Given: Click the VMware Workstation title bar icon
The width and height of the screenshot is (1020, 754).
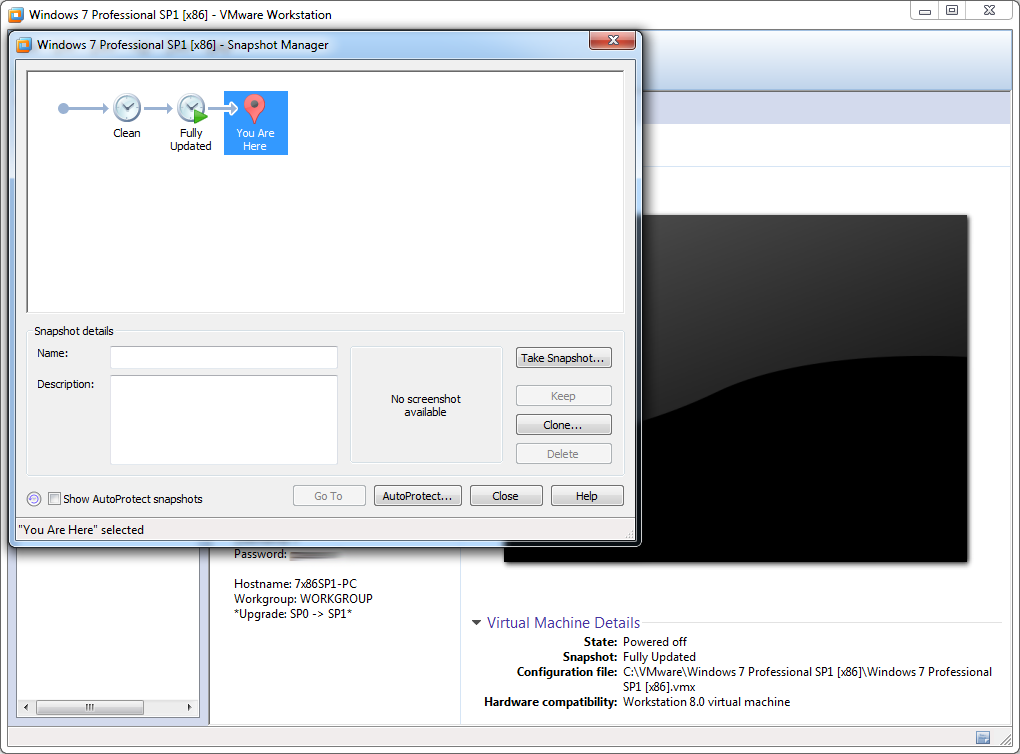Looking at the screenshot, I should pos(15,15).
